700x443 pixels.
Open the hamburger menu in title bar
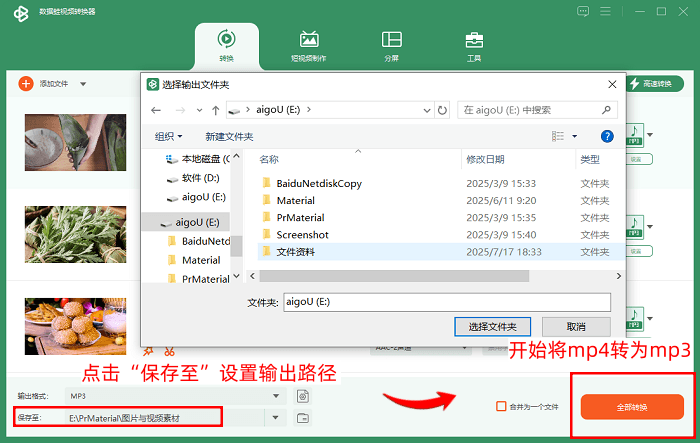click(x=605, y=11)
